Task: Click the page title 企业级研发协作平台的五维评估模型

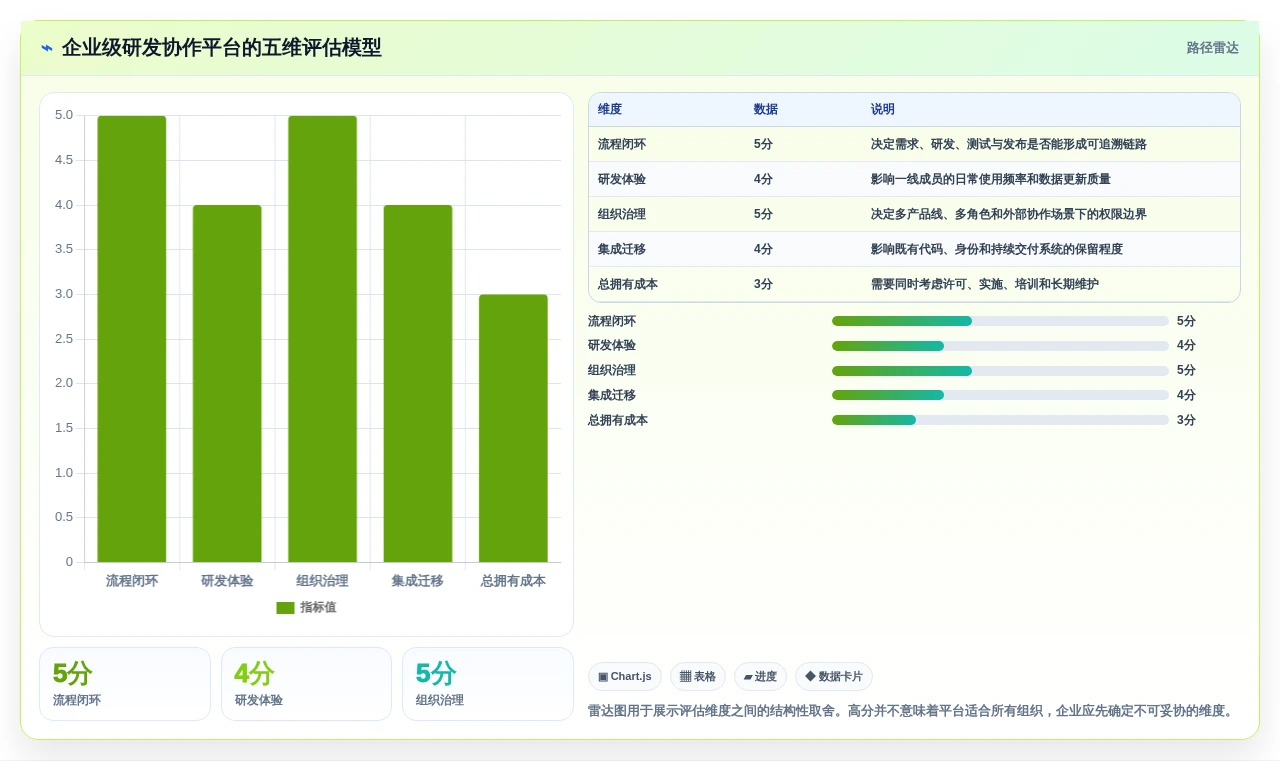Action: pyautogui.click(x=222, y=48)
